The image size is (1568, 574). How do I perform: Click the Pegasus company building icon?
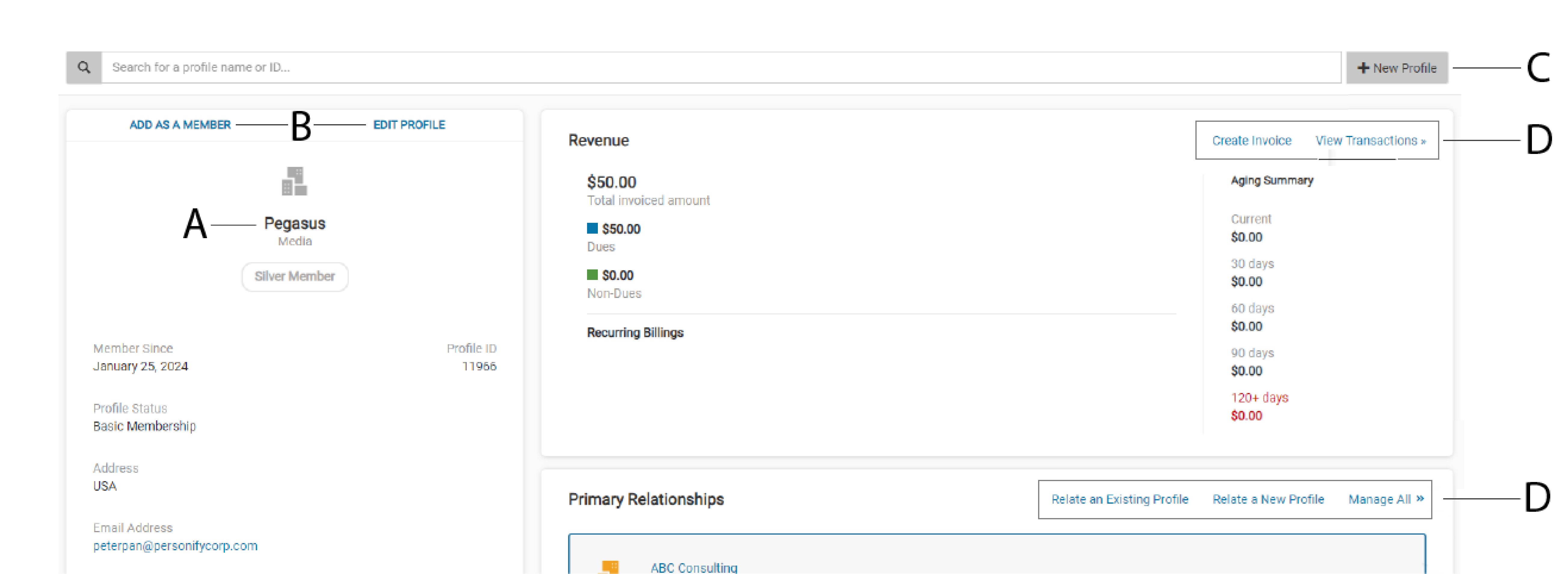[295, 181]
